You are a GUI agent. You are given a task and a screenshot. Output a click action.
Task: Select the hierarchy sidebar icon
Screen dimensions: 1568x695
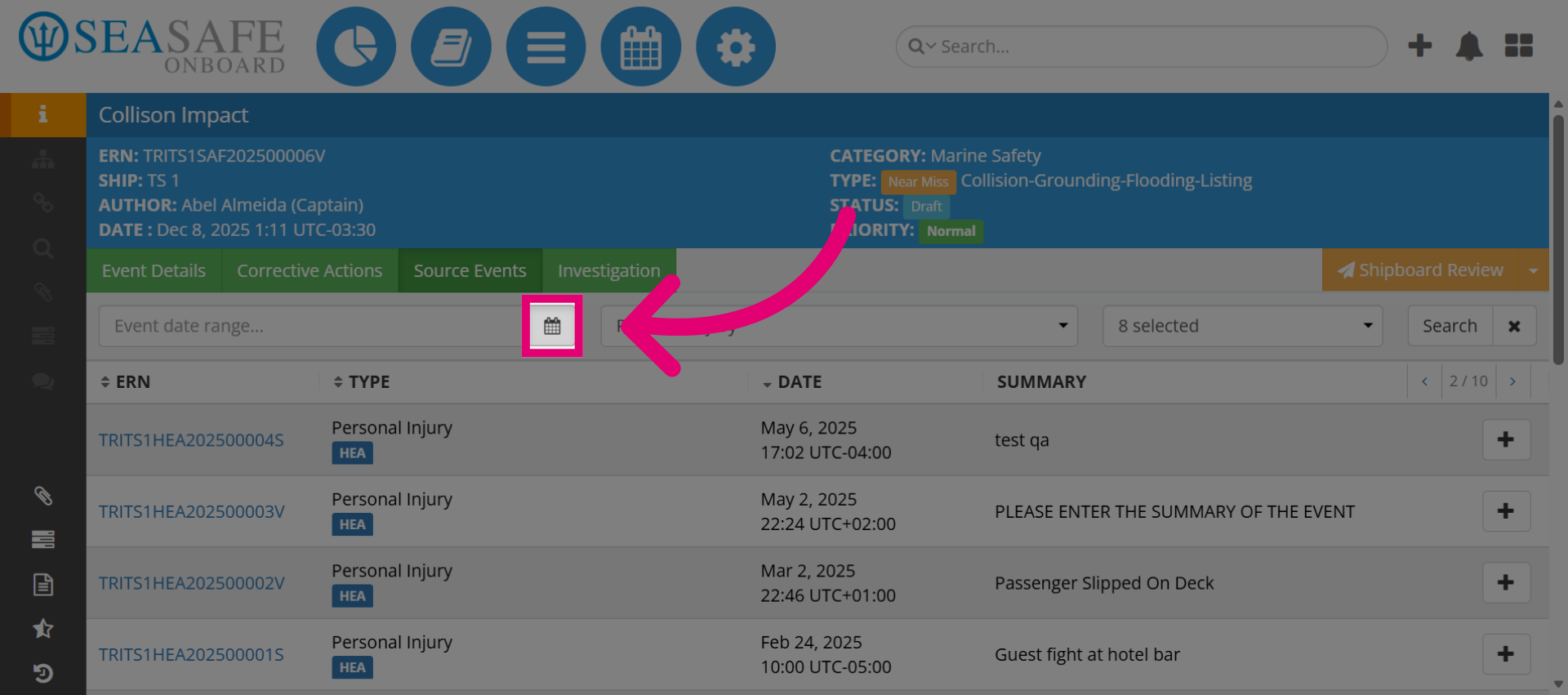click(42, 159)
